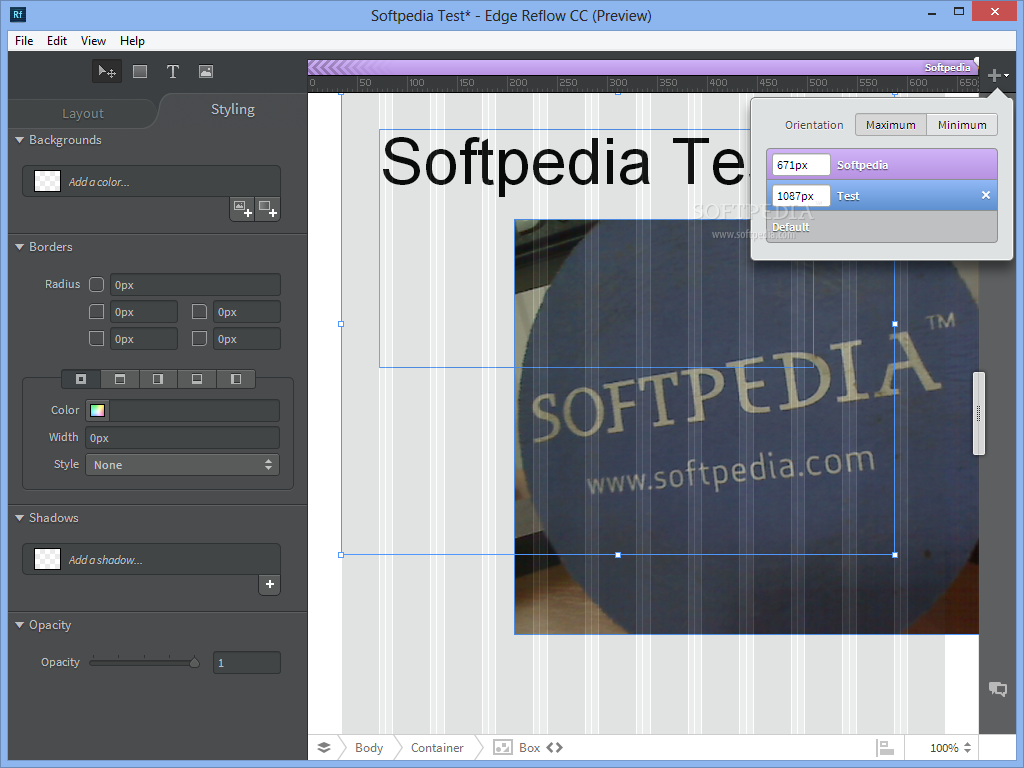Open the Help menu
Image resolution: width=1024 pixels, height=768 pixels.
coord(132,40)
